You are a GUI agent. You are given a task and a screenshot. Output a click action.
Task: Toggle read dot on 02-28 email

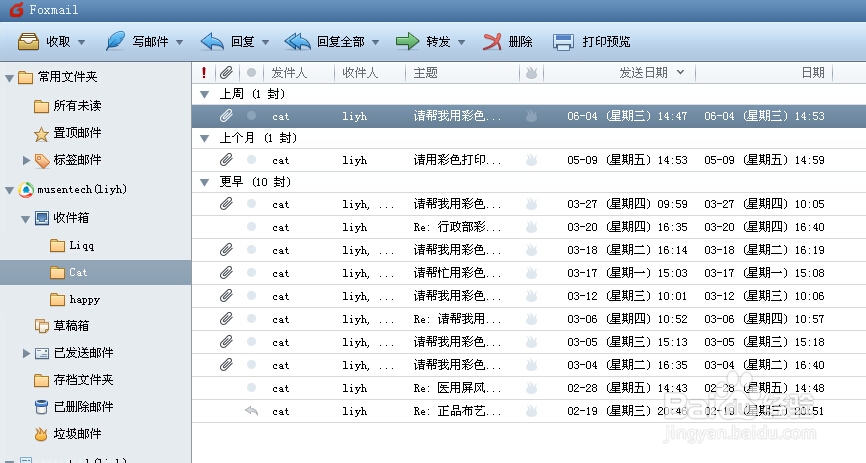click(x=251, y=388)
